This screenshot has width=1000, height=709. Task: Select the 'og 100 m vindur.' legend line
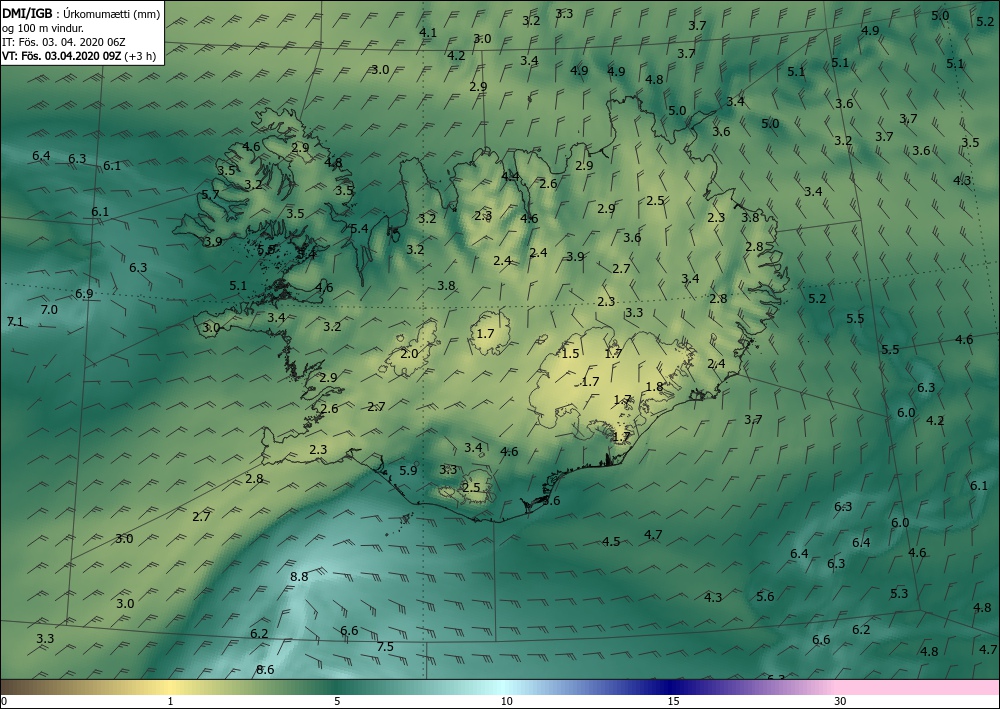41,28
